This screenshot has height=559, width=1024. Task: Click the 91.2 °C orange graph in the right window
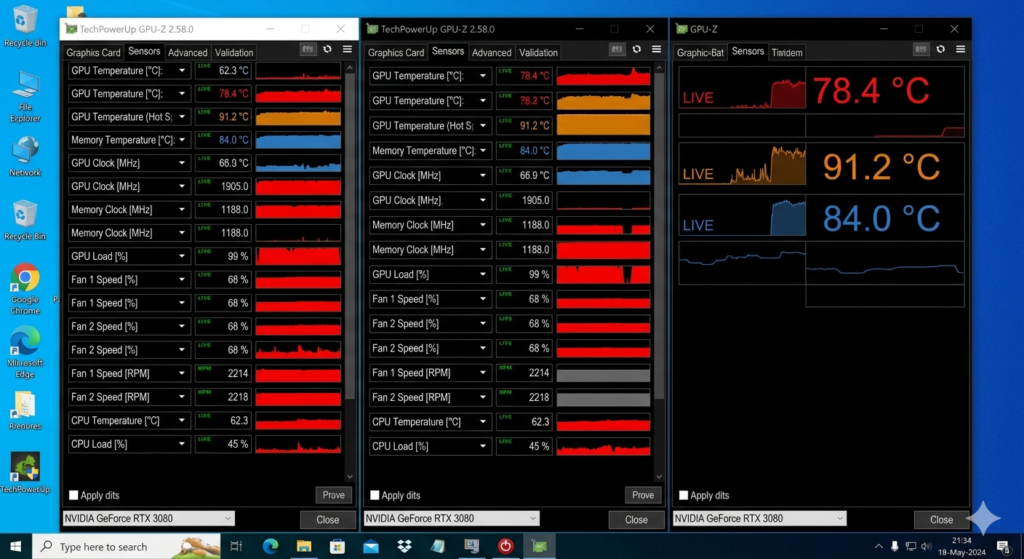point(742,165)
